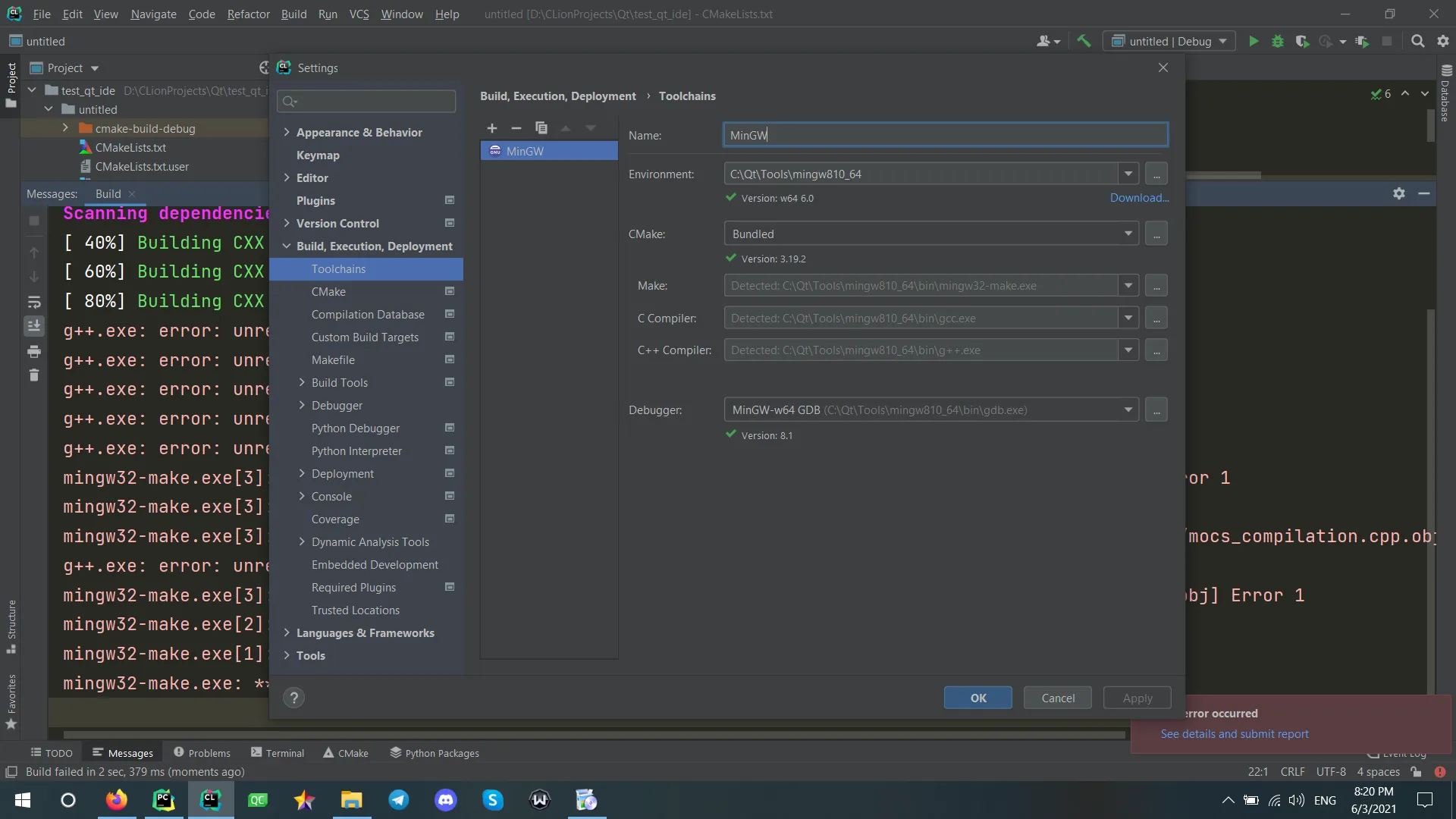Click the OK button
1456x819 pixels.
click(977, 698)
